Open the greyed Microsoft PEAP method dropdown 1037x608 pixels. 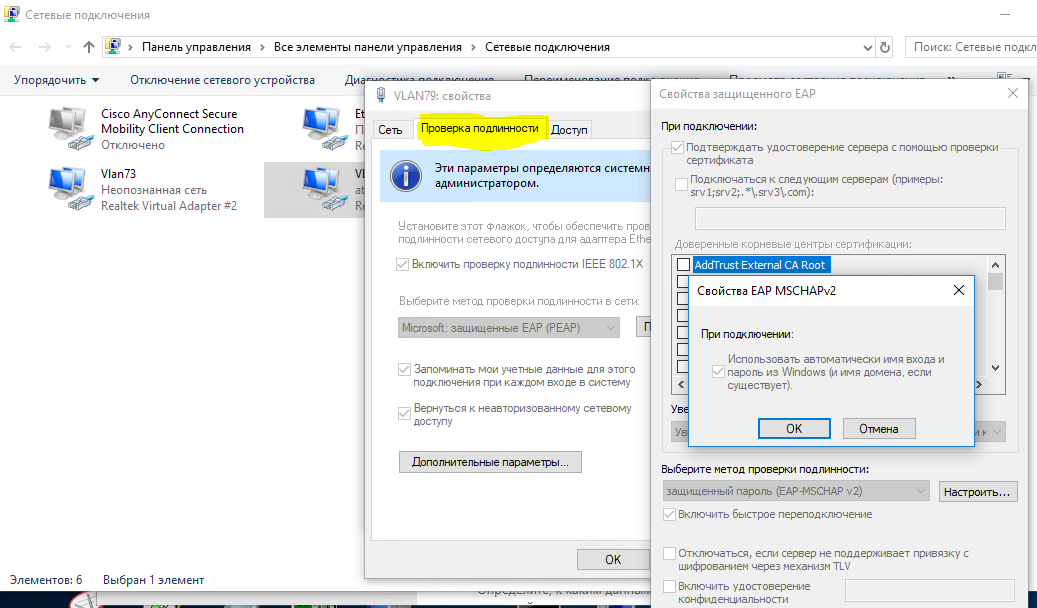click(x=509, y=327)
